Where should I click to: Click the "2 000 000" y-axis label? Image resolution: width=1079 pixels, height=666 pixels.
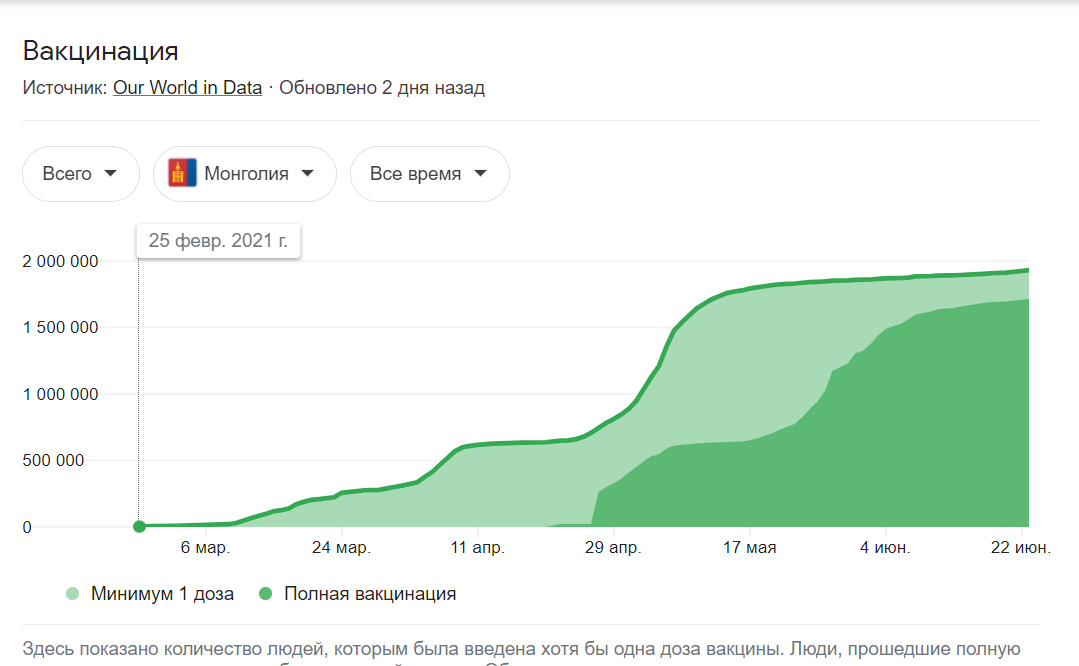pos(60,261)
